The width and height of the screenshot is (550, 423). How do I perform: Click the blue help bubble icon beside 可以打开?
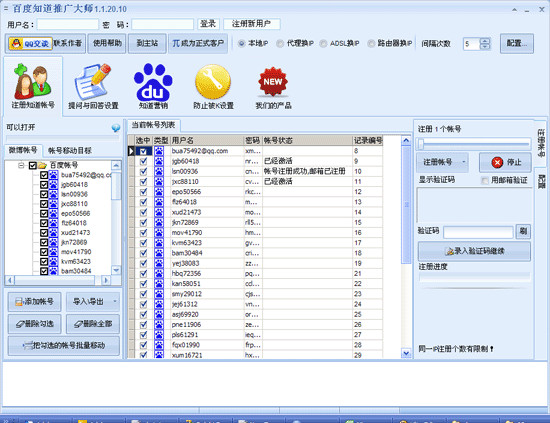(x=116, y=128)
